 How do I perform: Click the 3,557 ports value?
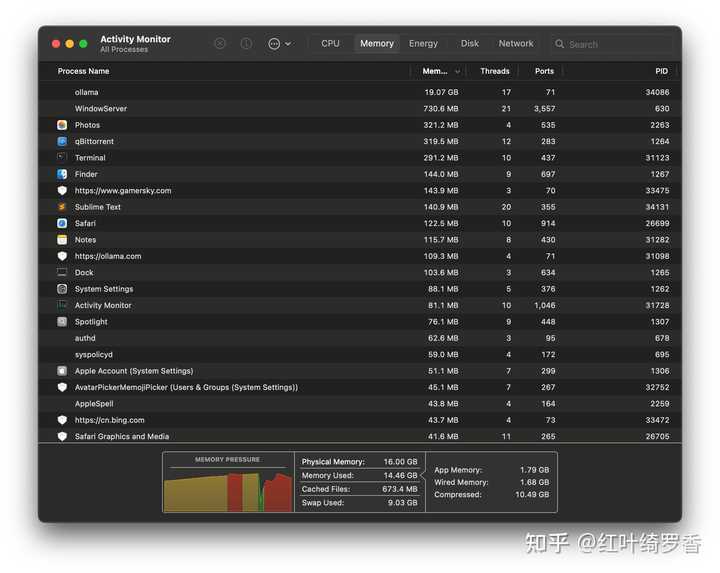tap(545, 109)
